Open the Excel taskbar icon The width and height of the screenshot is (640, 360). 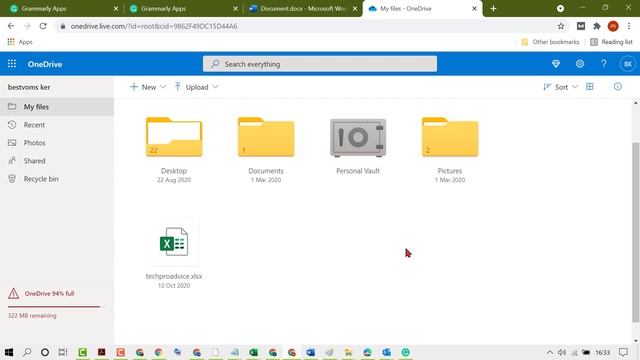tap(253, 352)
